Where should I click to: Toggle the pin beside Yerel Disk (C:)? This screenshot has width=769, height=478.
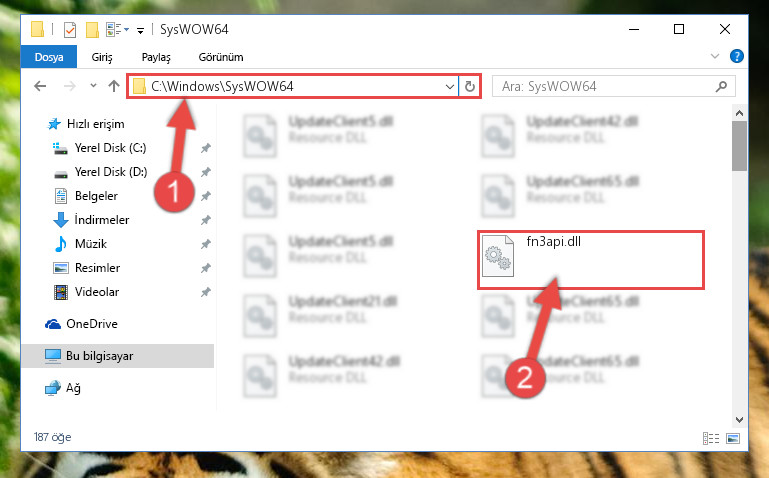point(205,148)
